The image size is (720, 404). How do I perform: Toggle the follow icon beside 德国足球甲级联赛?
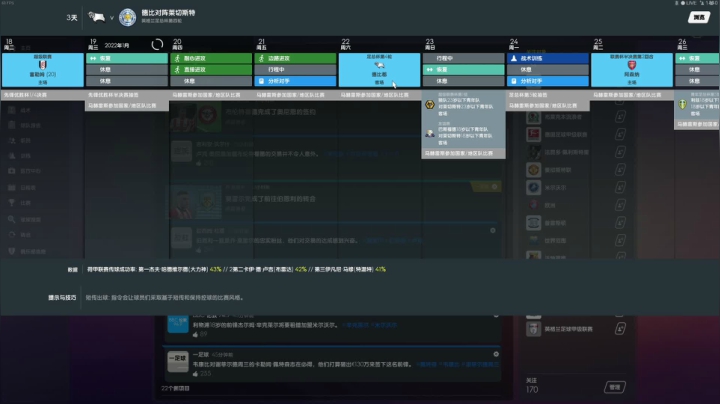click(620, 135)
